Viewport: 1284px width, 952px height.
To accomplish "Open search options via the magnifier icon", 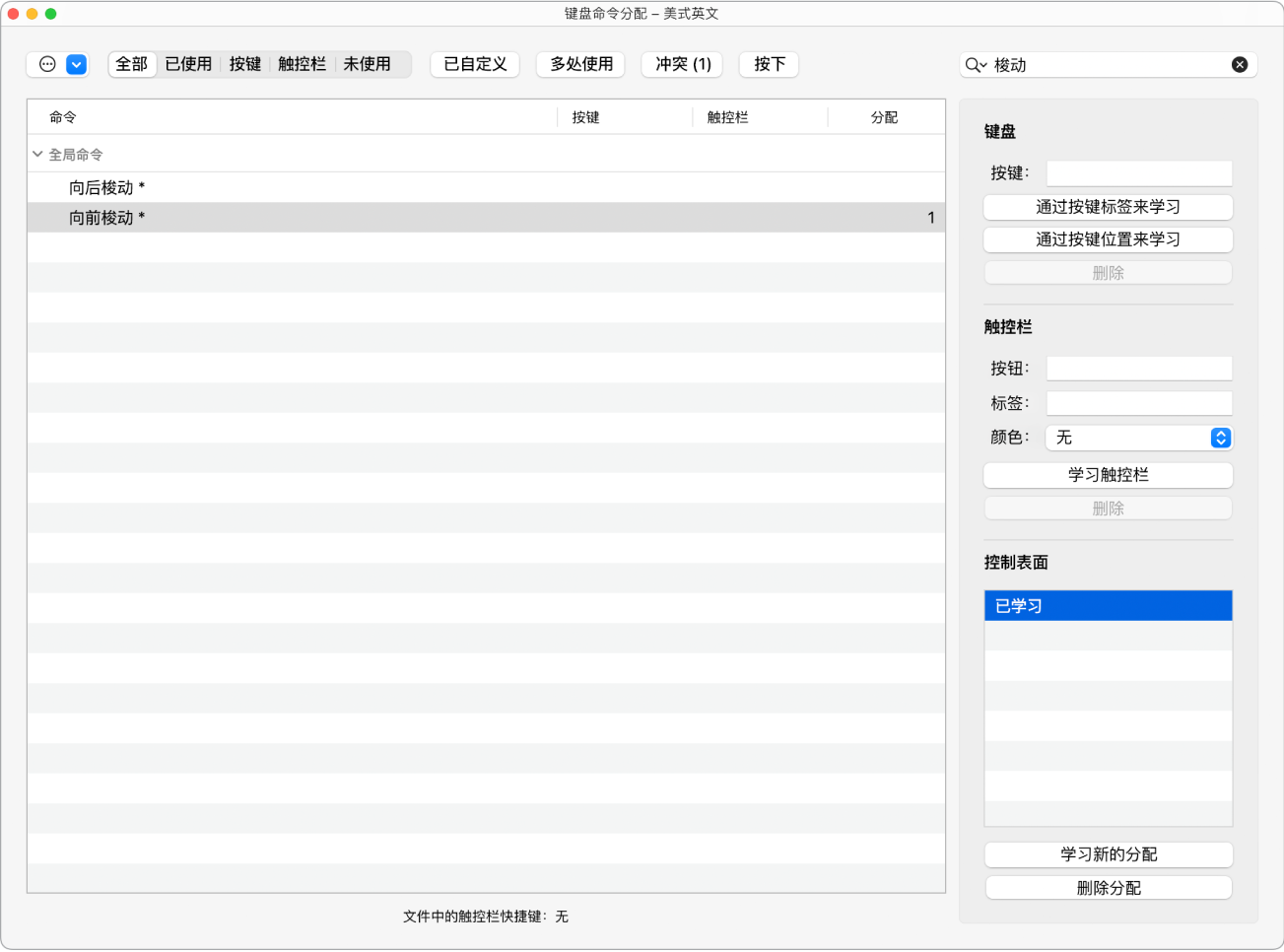I will click(x=976, y=64).
